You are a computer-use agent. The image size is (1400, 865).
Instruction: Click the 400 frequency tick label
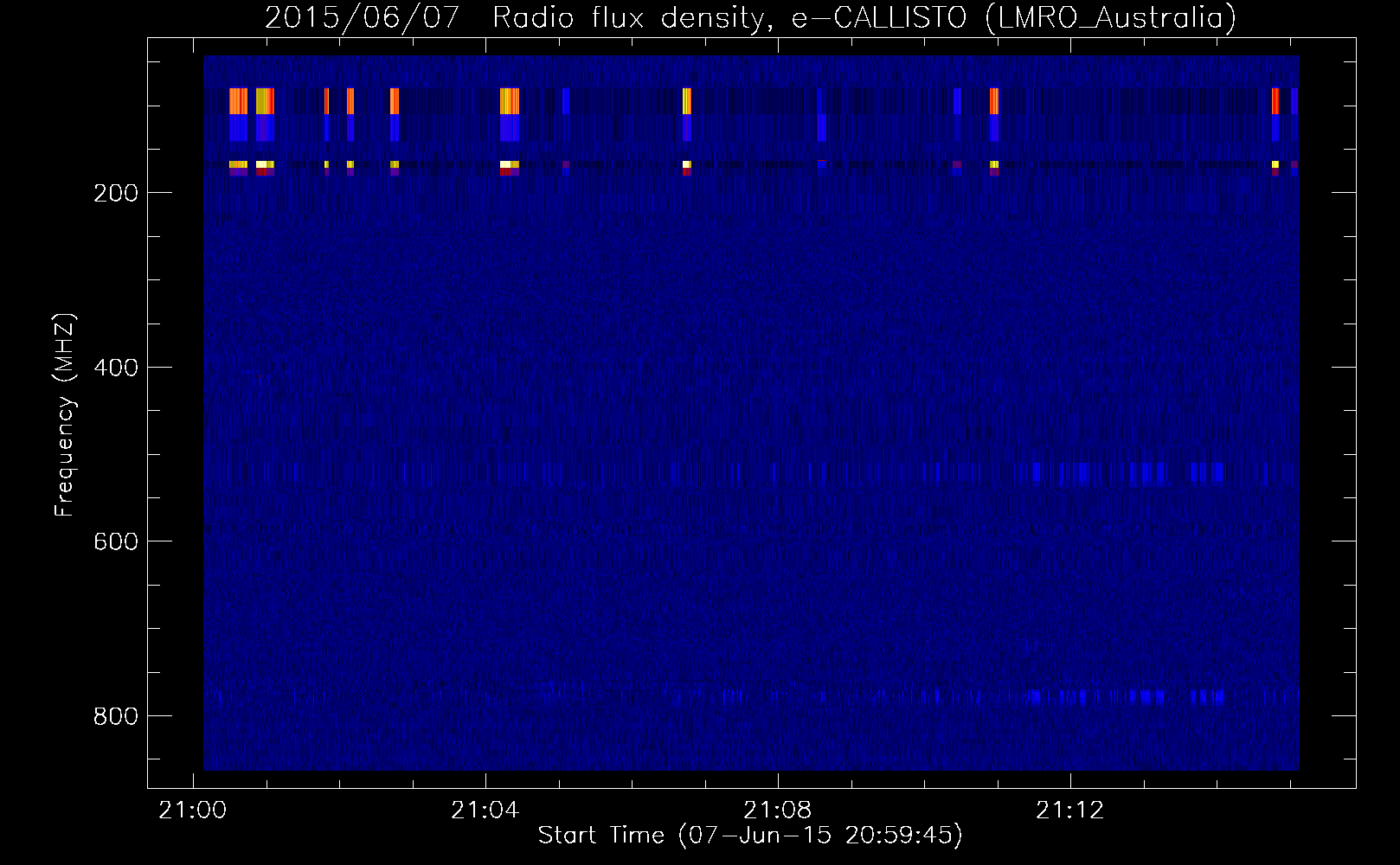pos(115,368)
